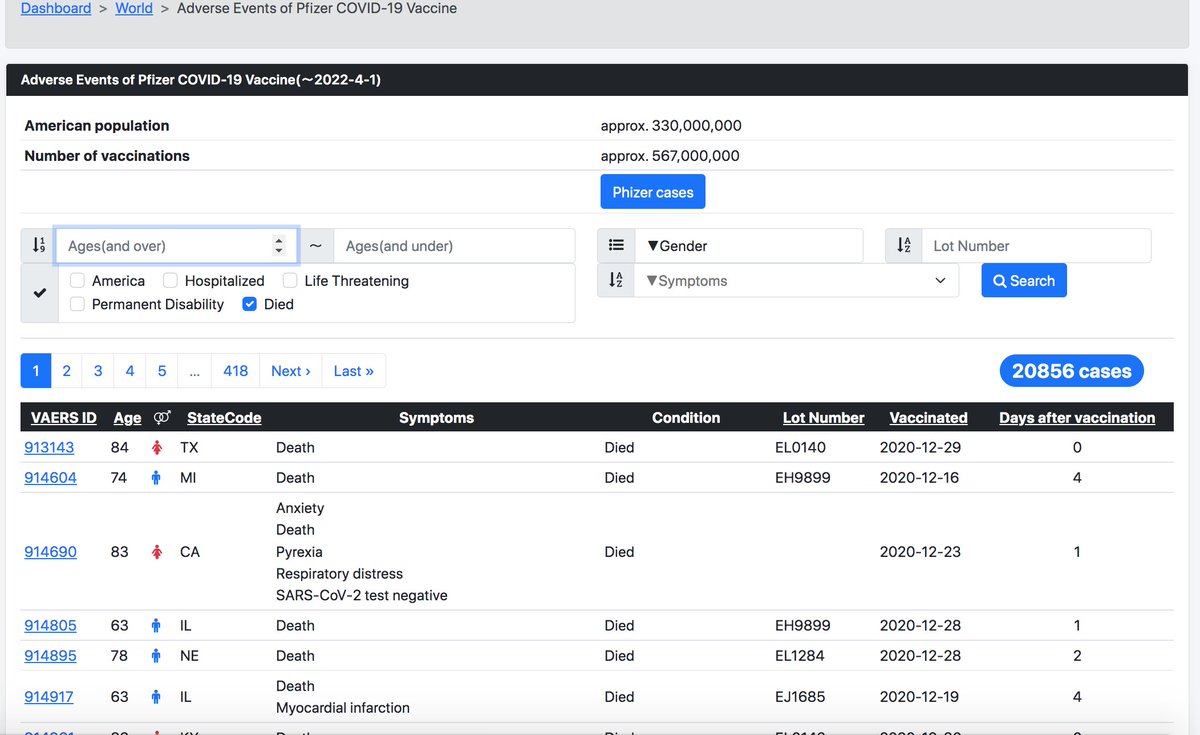Tick the Life Threatening checkbox
Viewport: 1200px width, 735px height.
(290, 281)
